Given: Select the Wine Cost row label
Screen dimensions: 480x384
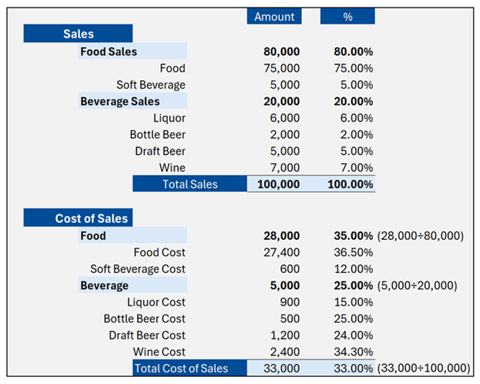Looking at the screenshot, I should point(159,352).
